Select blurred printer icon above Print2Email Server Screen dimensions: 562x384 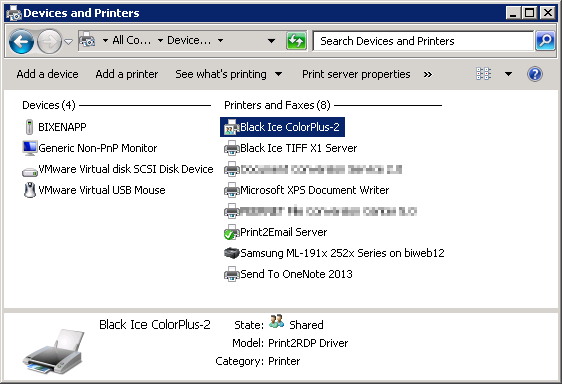point(232,211)
